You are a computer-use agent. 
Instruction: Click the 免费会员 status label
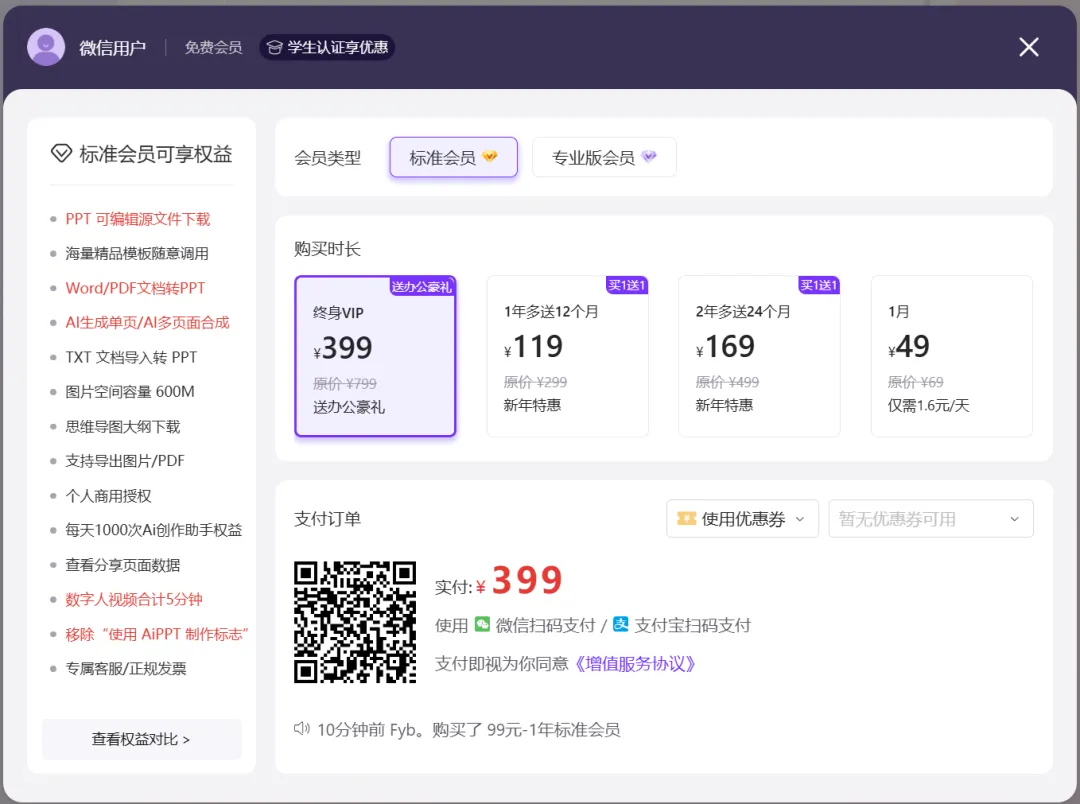(214, 48)
